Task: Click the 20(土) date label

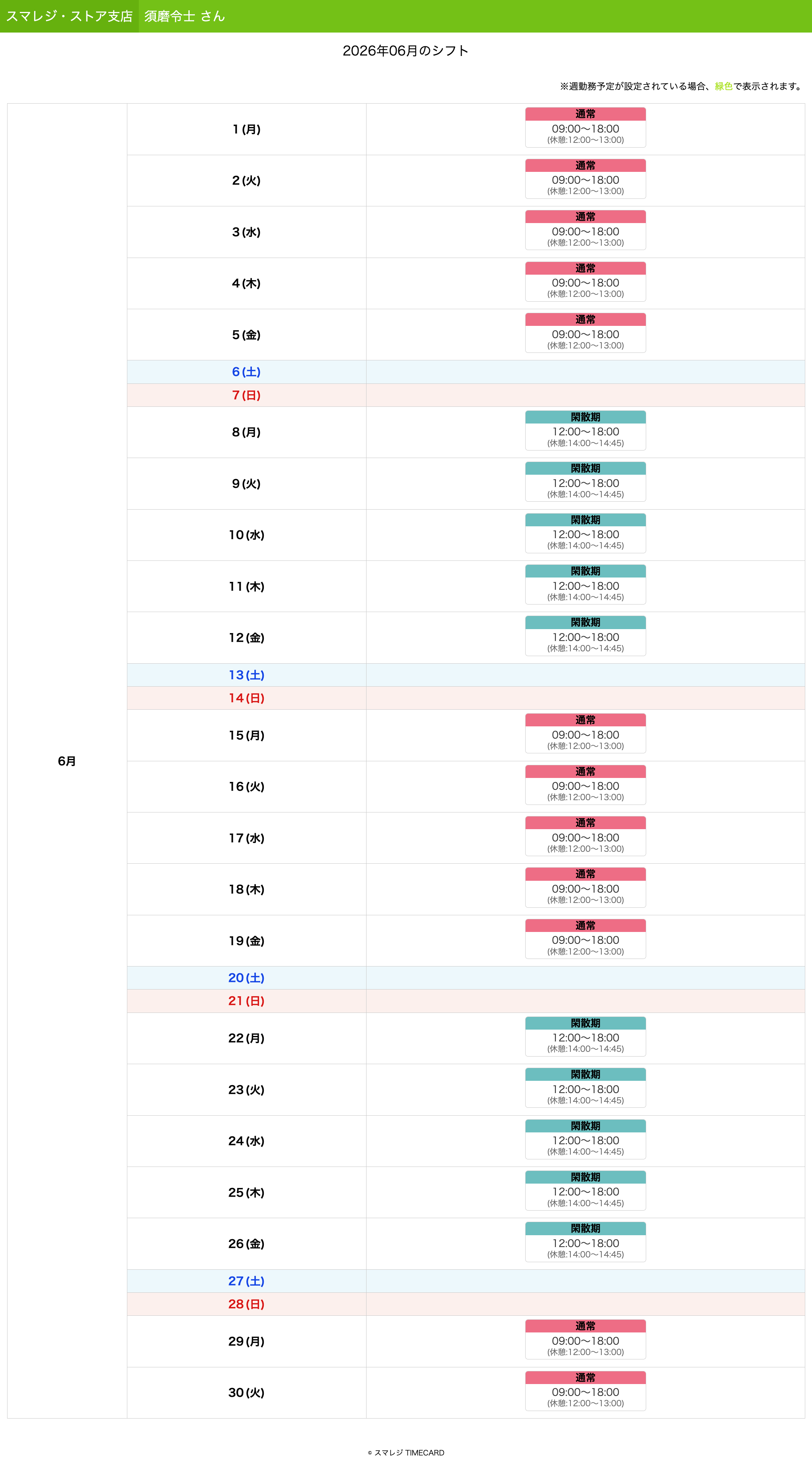Action: tap(246, 978)
